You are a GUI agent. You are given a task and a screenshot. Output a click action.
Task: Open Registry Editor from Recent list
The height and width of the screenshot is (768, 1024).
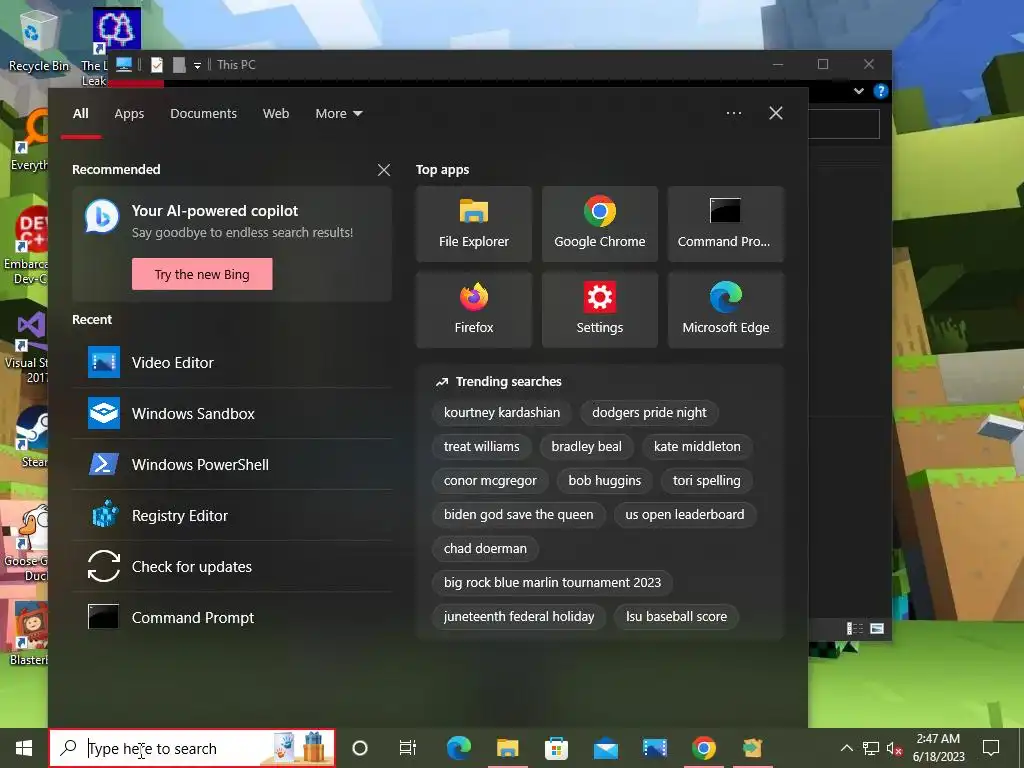click(x=232, y=515)
